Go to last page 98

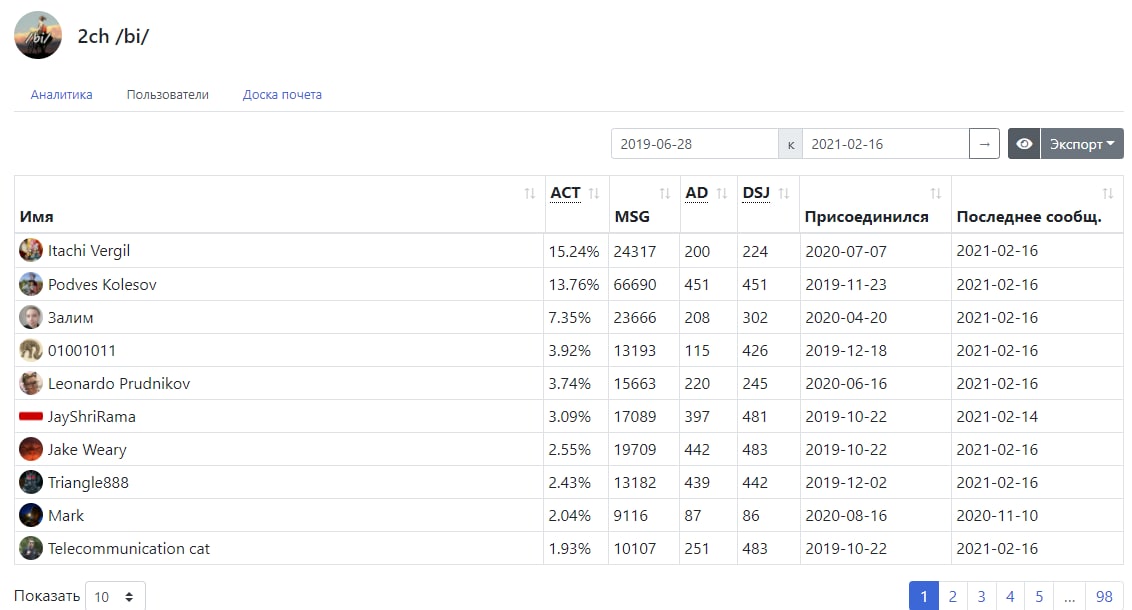1105,596
